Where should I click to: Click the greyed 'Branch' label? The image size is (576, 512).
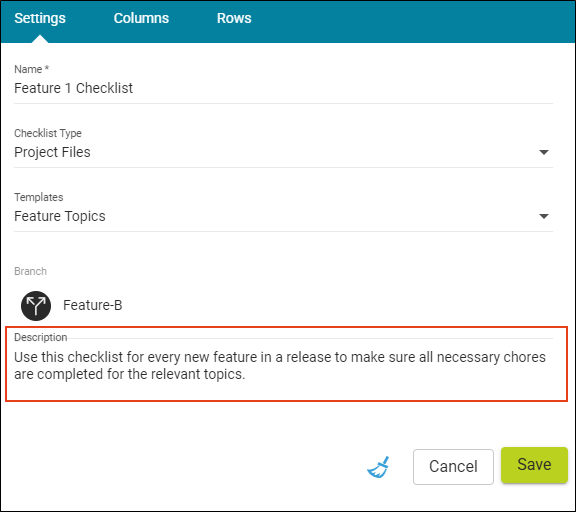[x=30, y=271]
